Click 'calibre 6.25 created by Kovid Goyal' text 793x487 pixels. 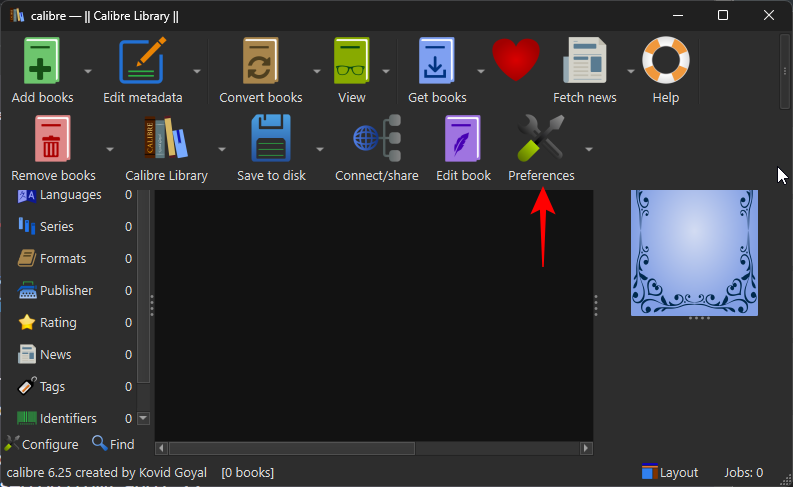tap(107, 472)
